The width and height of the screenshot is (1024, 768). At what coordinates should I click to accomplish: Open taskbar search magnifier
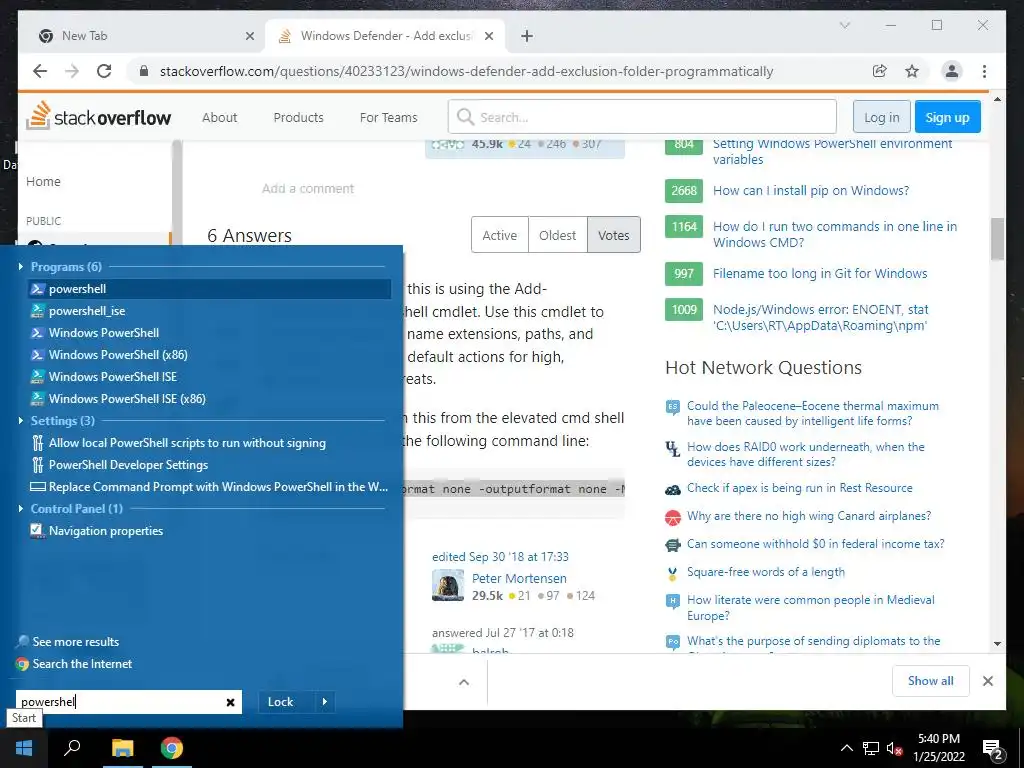point(72,748)
